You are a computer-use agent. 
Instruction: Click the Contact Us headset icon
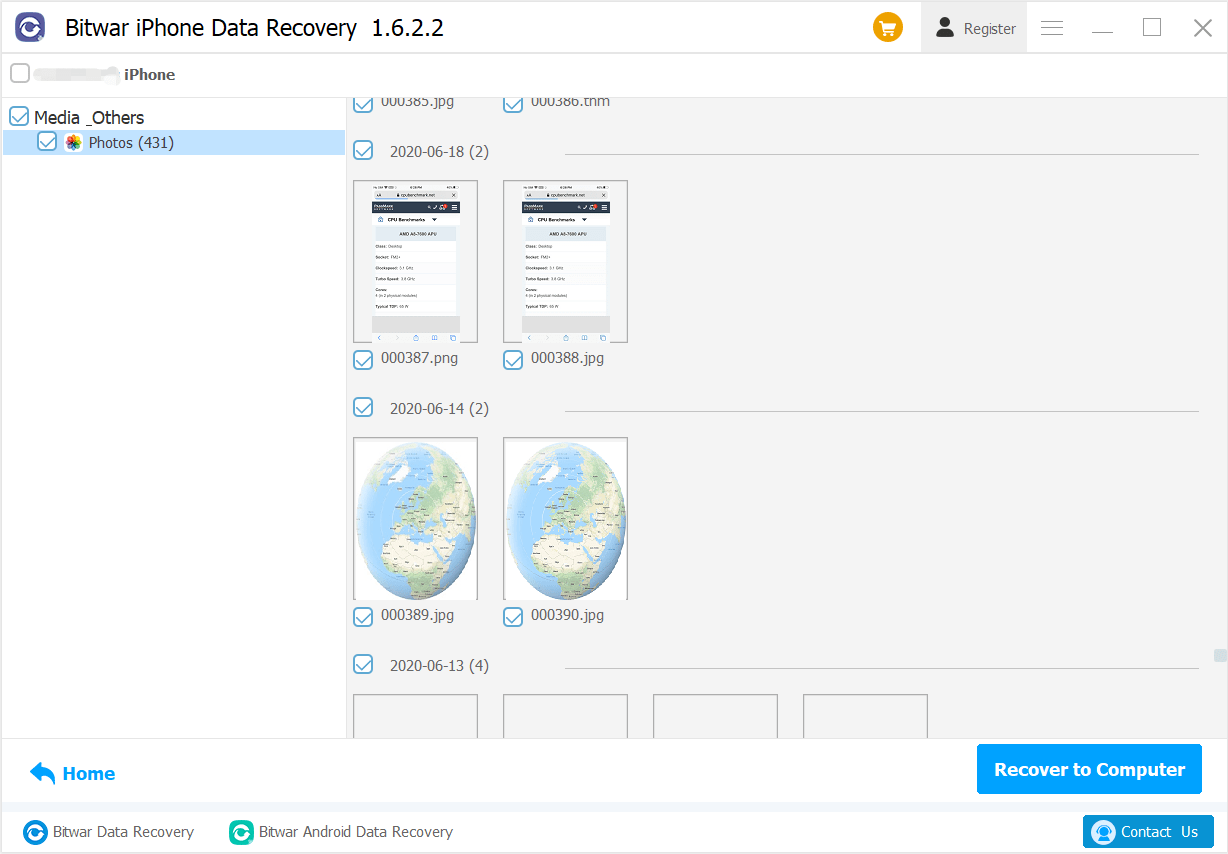[x=1103, y=832]
